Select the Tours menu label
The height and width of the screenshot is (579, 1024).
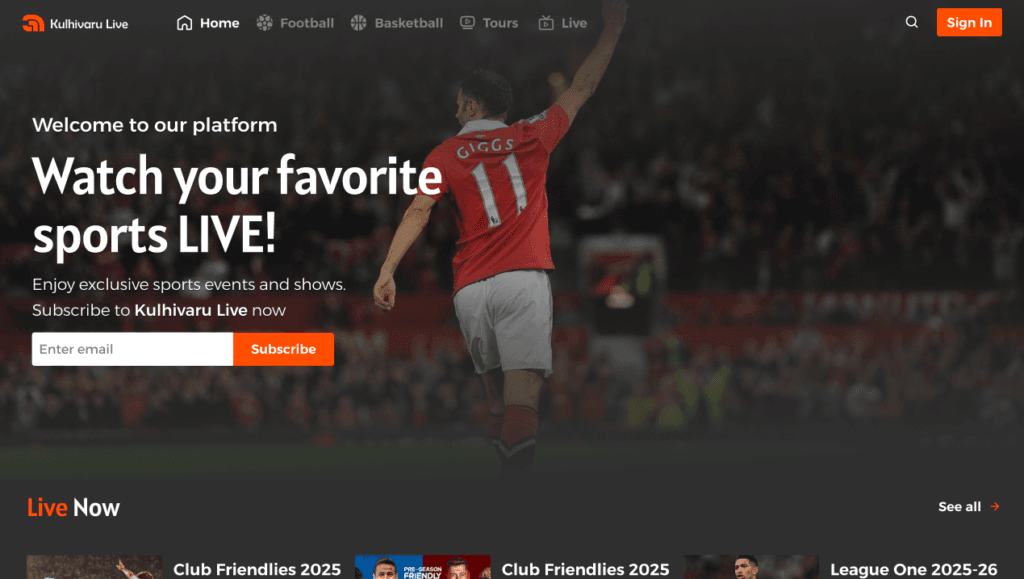[x=500, y=23]
